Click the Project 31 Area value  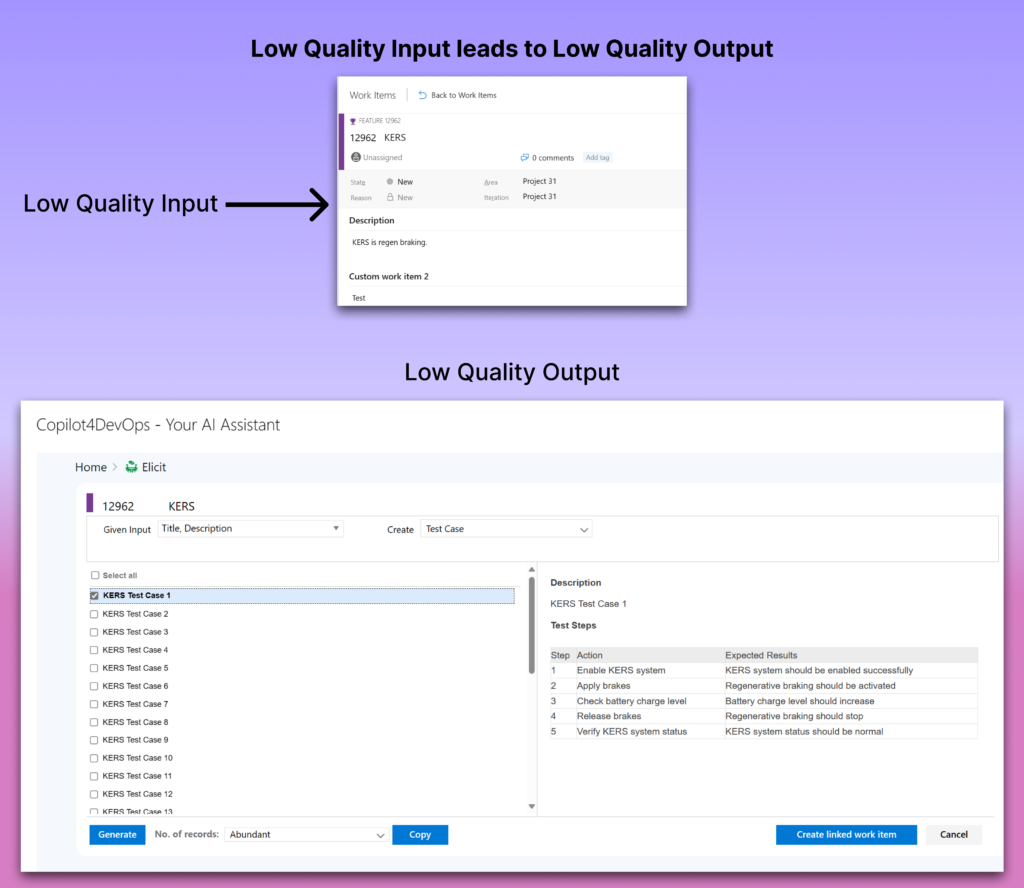(x=539, y=181)
